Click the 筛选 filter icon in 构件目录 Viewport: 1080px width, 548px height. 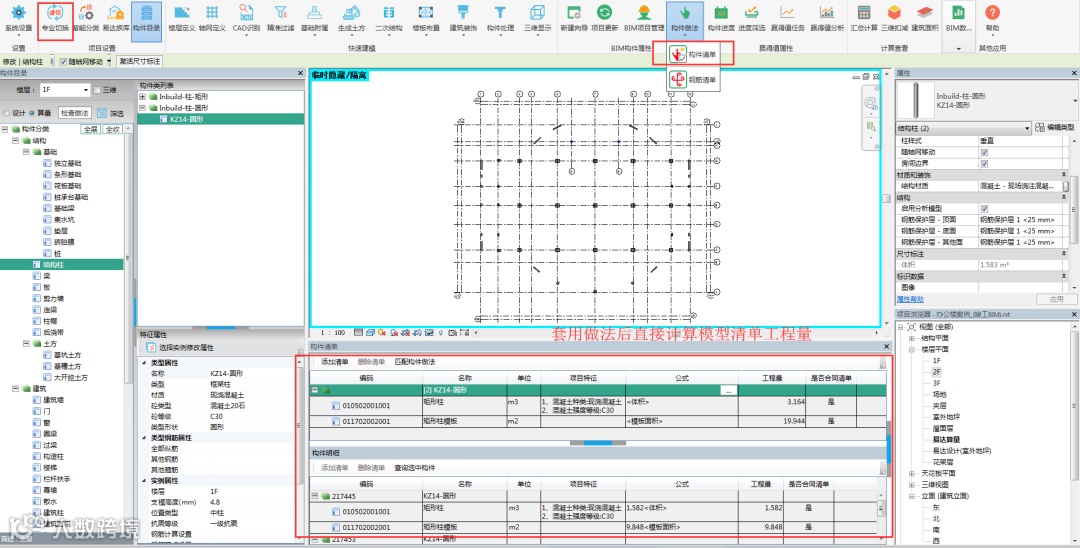coord(110,113)
